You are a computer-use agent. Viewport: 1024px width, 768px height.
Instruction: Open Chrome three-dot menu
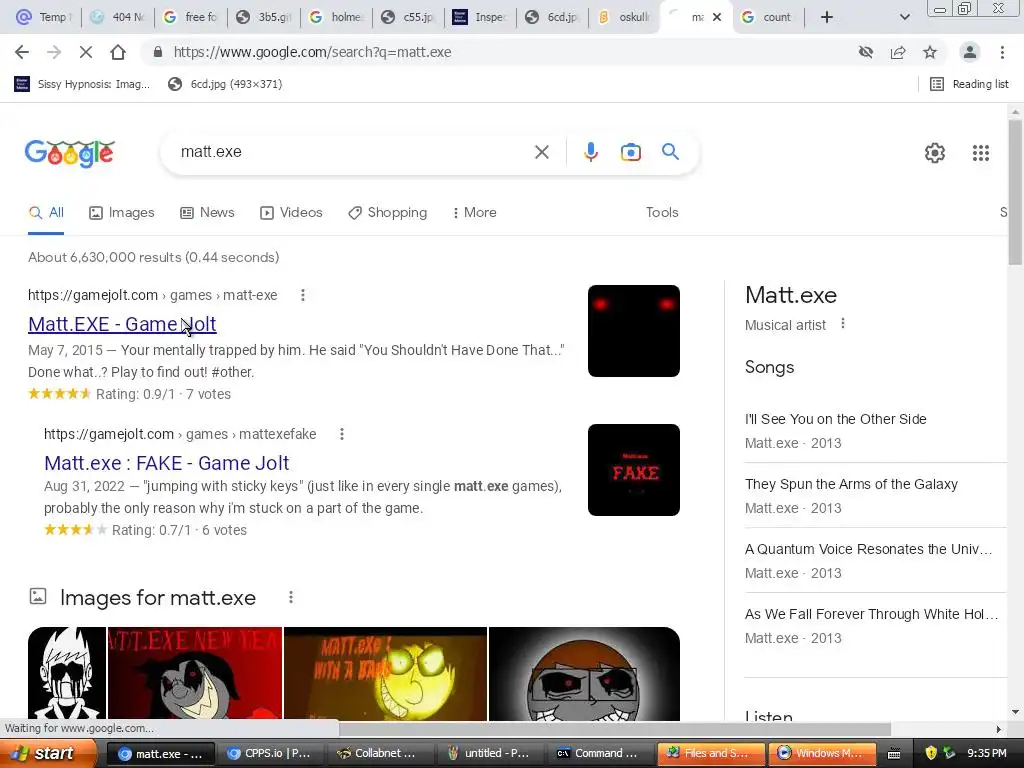pos(1002,52)
